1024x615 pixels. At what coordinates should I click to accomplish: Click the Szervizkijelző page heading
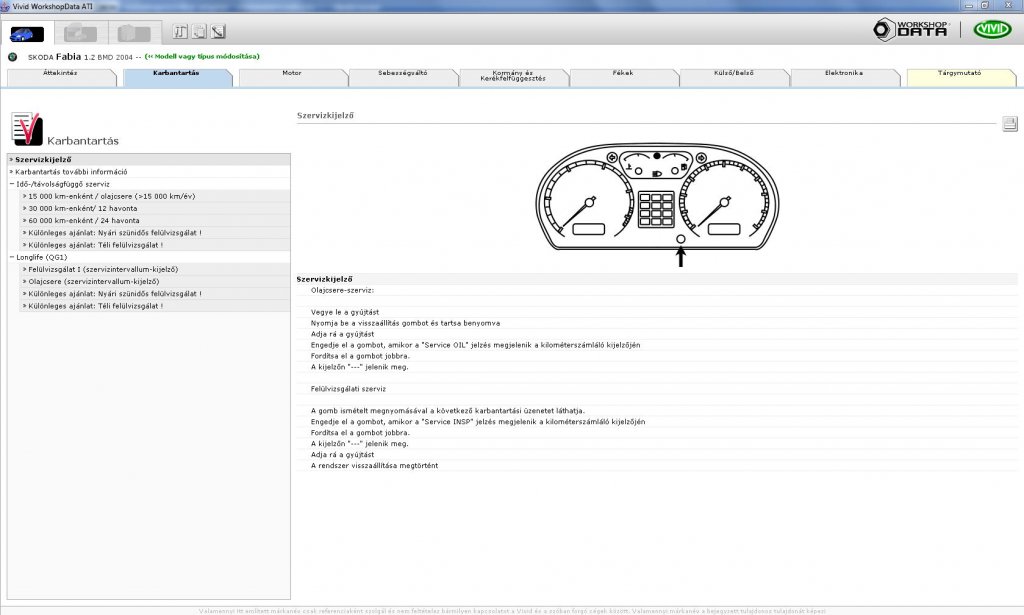click(x=325, y=116)
